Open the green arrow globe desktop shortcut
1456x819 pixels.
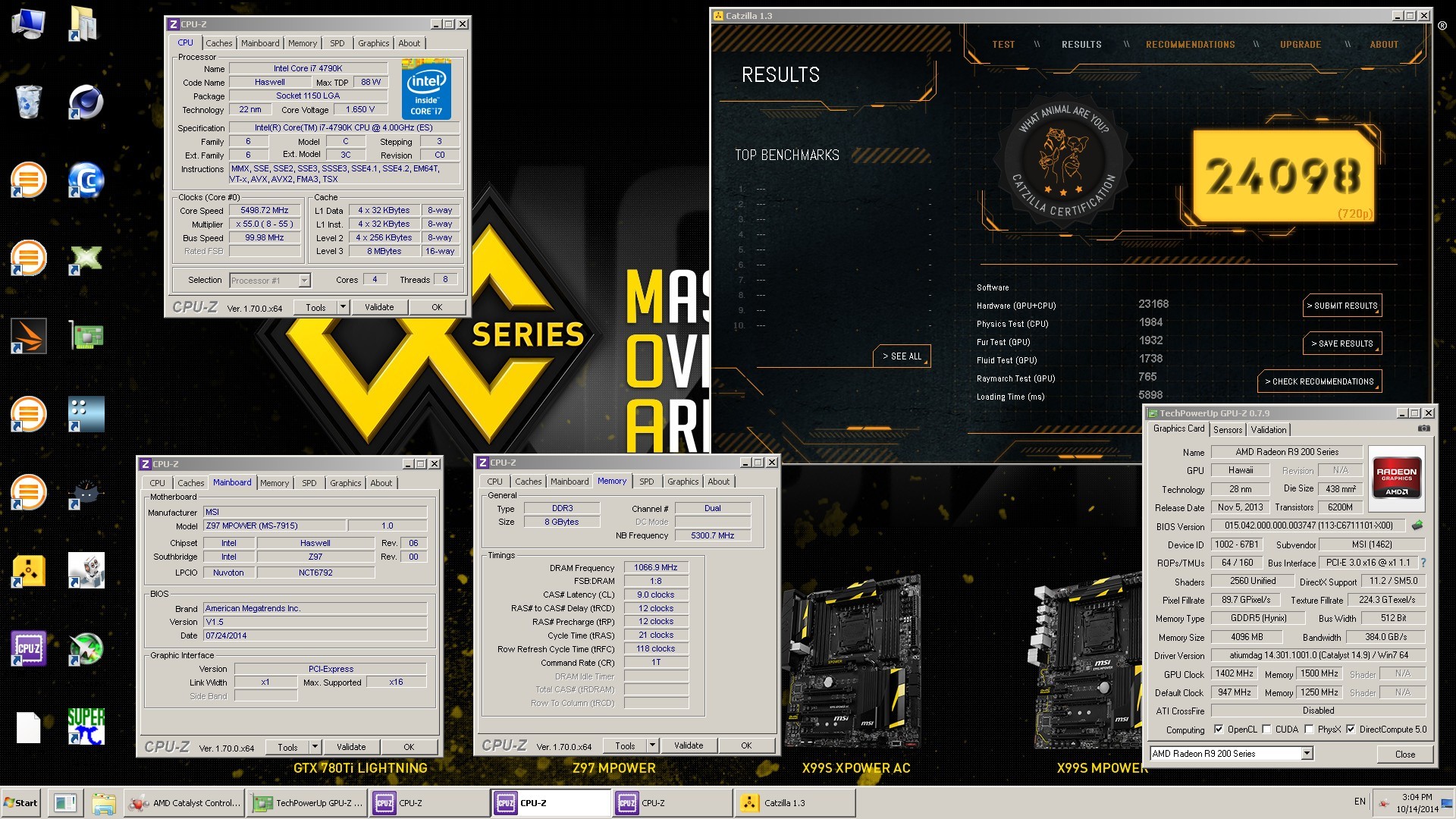[x=86, y=648]
